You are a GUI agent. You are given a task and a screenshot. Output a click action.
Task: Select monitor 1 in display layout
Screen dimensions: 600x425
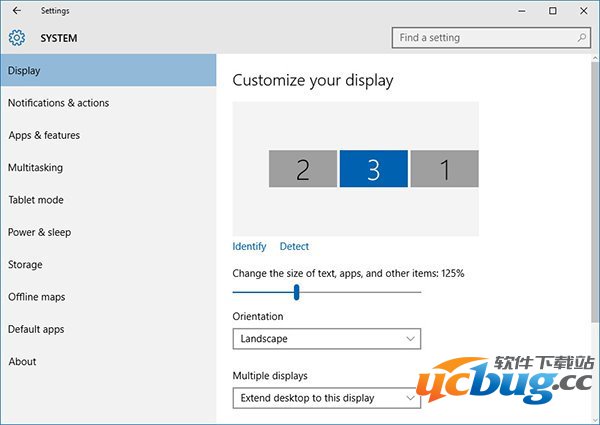[x=444, y=169]
